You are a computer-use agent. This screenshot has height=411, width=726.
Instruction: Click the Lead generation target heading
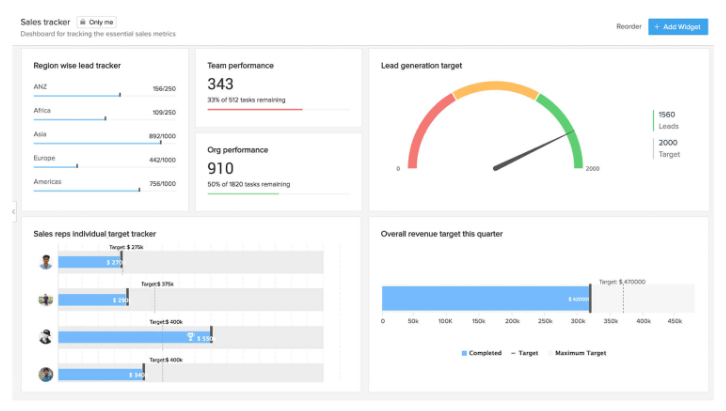pyautogui.click(x=421, y=66)
